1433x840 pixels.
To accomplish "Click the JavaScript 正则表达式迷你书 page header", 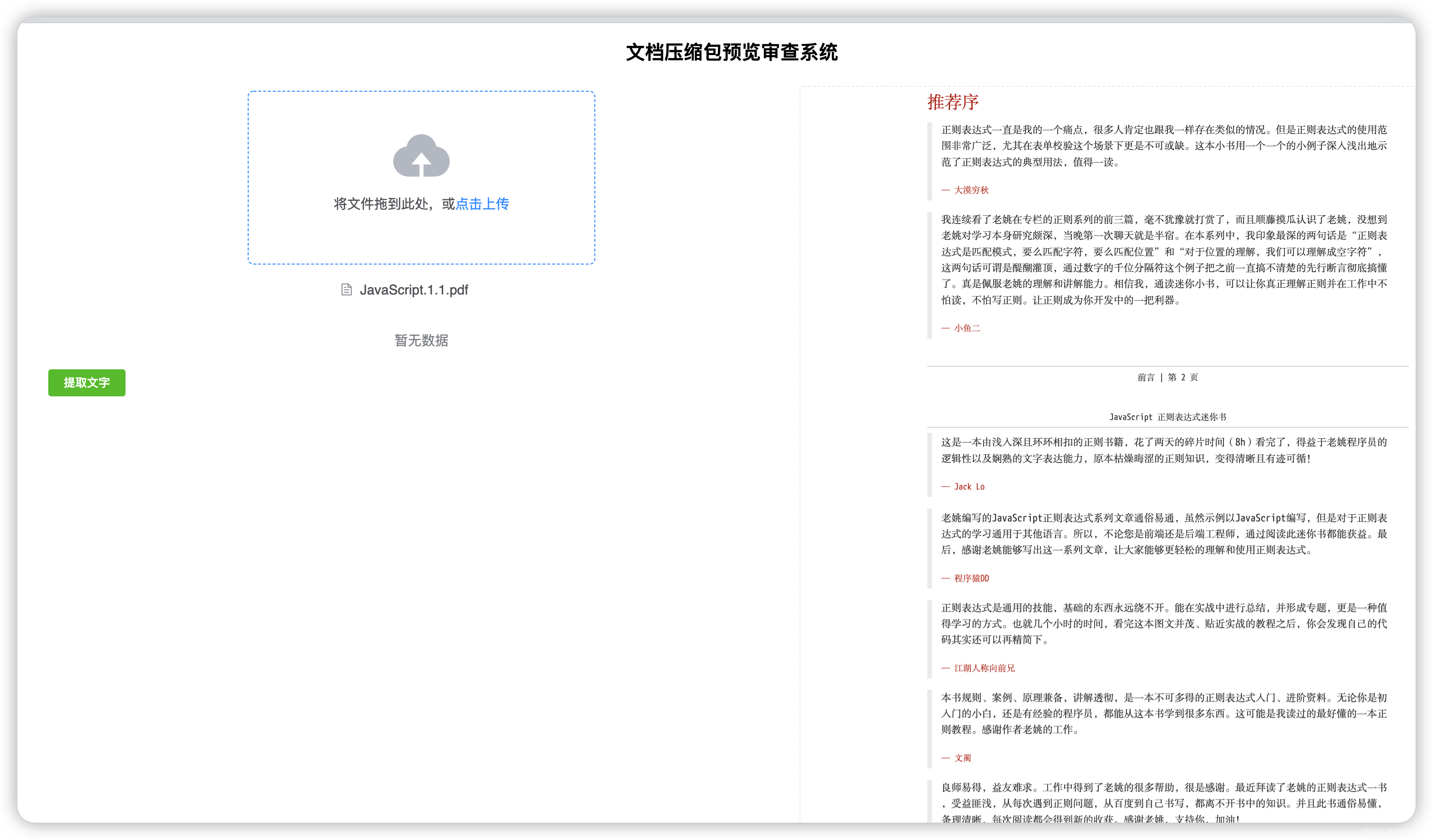I will coord(1167,417).
